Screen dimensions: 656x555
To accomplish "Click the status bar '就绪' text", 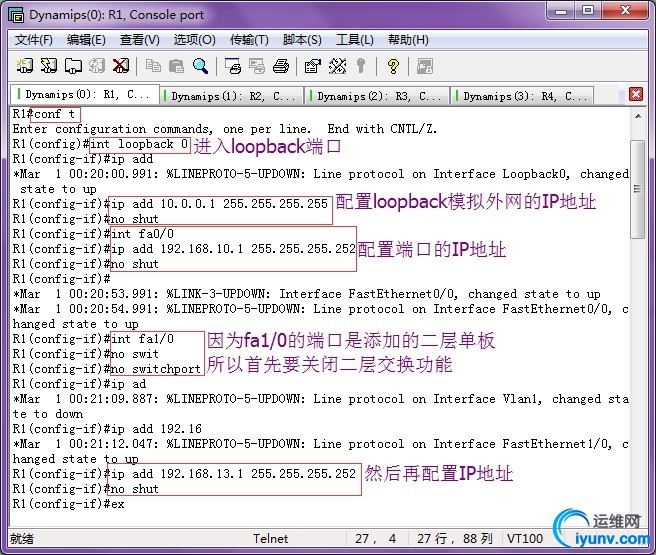I will coord(22,539).
